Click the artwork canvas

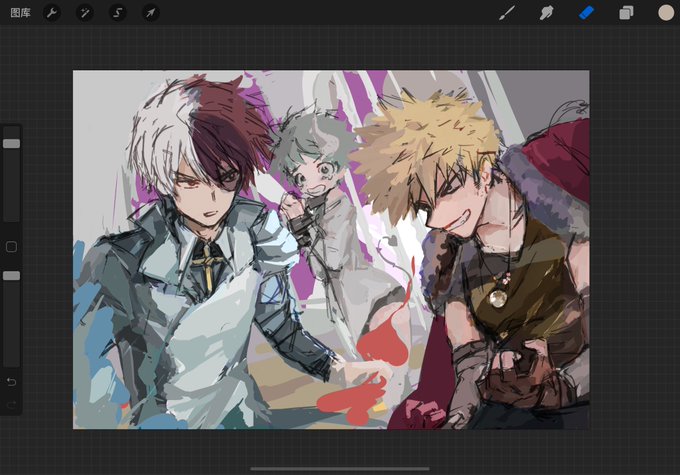pos(331,249)
